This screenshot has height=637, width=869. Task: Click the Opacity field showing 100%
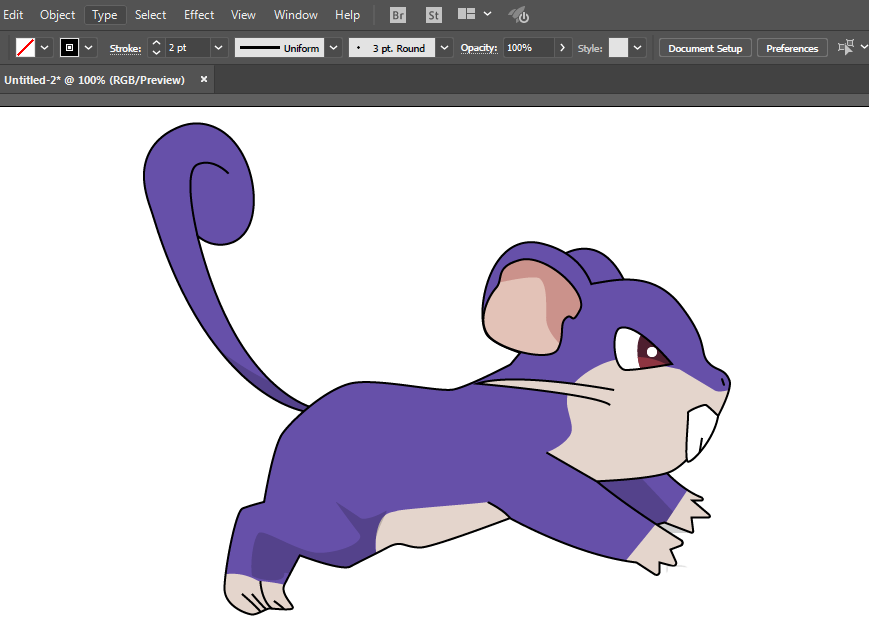point(529,48)
